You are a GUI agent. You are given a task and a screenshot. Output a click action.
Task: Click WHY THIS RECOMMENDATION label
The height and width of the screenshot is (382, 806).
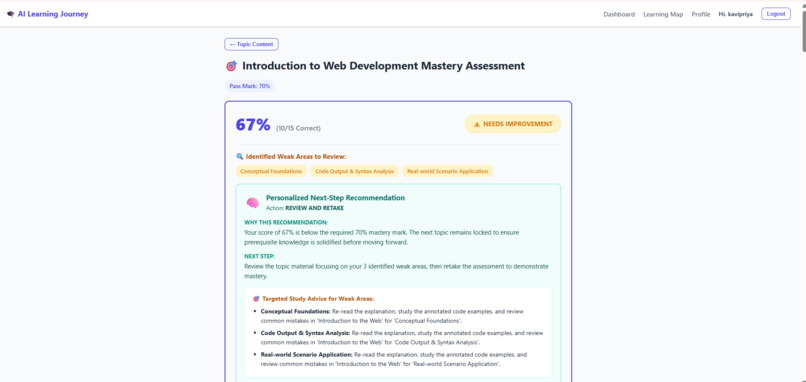pyautogui.click(x=286, y=223)
